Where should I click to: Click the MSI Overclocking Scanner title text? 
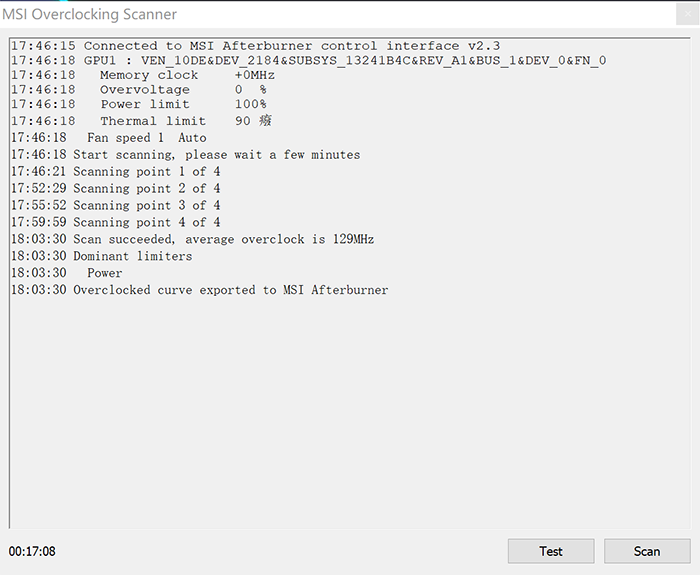point(90,14)
